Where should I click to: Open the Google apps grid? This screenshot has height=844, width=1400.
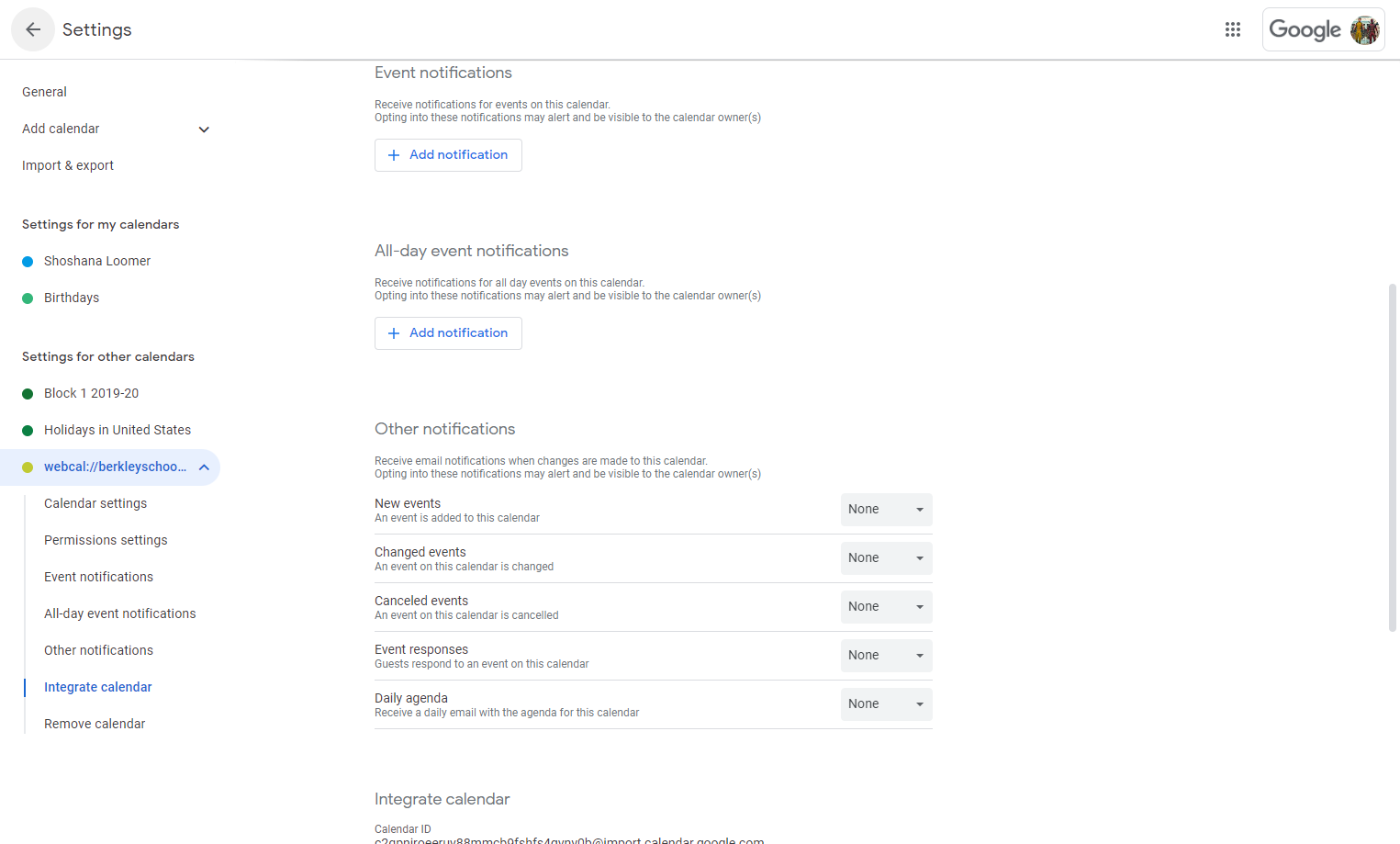point(1233,29)
